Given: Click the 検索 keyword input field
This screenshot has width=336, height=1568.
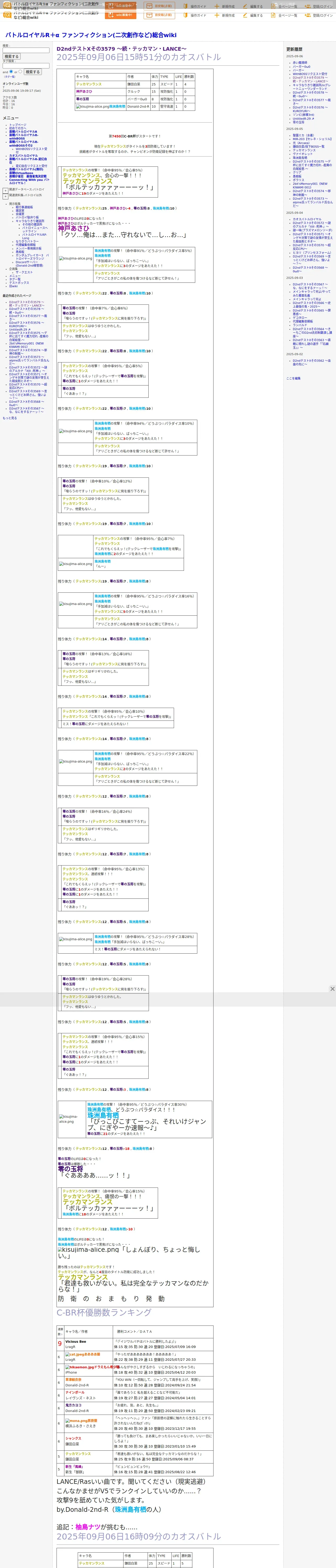Looking at the screenshot, I should coord(26,50).
